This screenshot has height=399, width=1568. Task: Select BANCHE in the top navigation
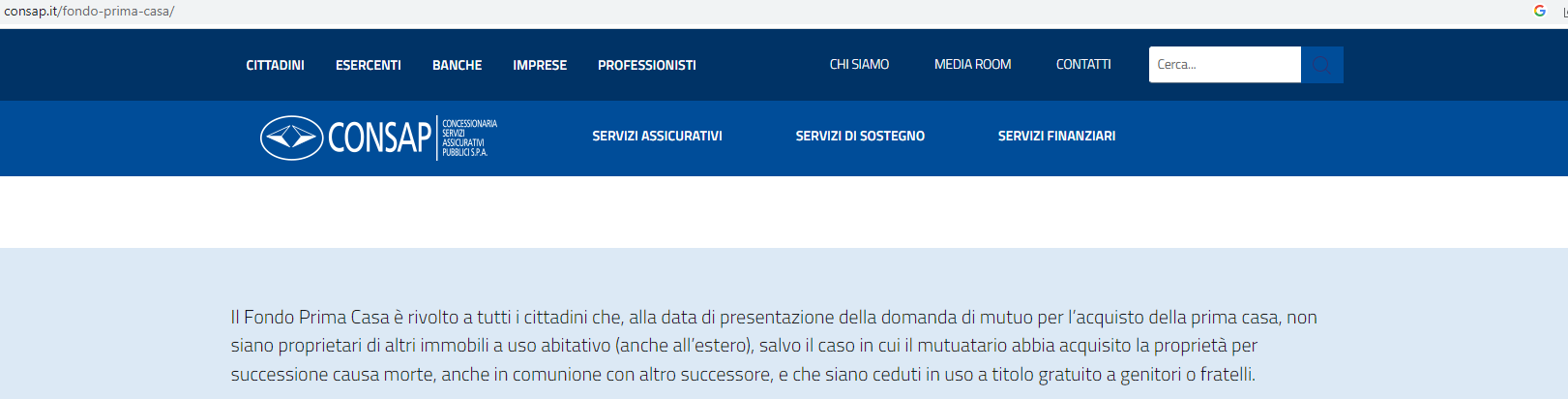point(457,65)
